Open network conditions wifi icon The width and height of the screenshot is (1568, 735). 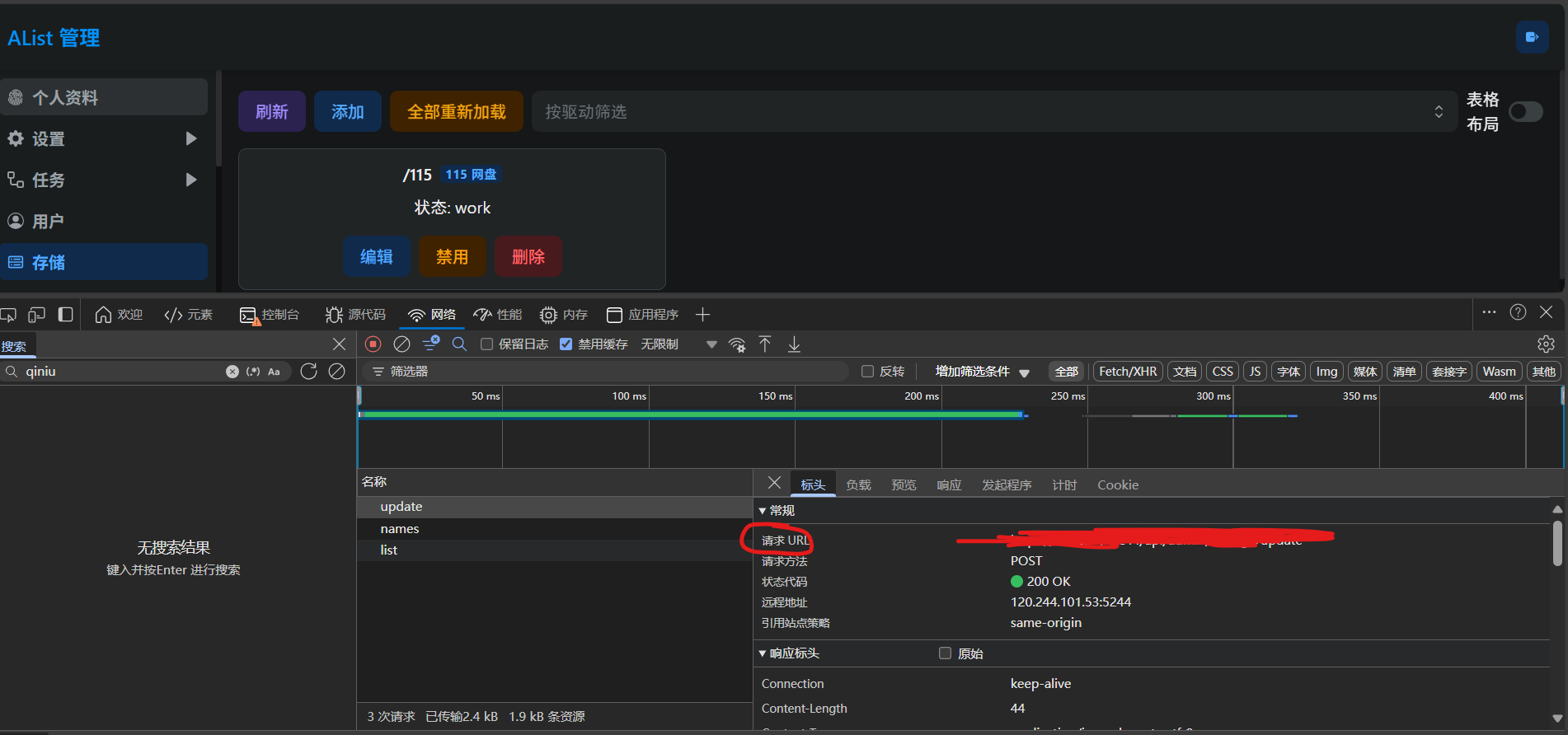click(x=738, y=344)
